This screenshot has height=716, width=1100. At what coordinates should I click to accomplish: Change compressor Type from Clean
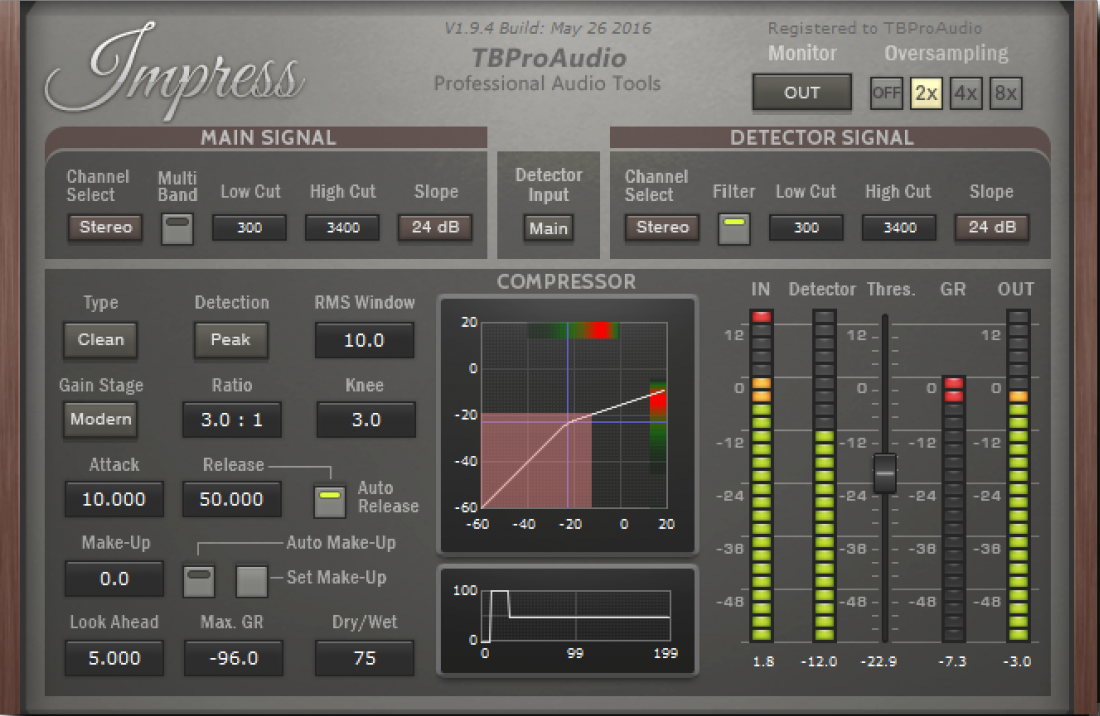coord(100,340)
